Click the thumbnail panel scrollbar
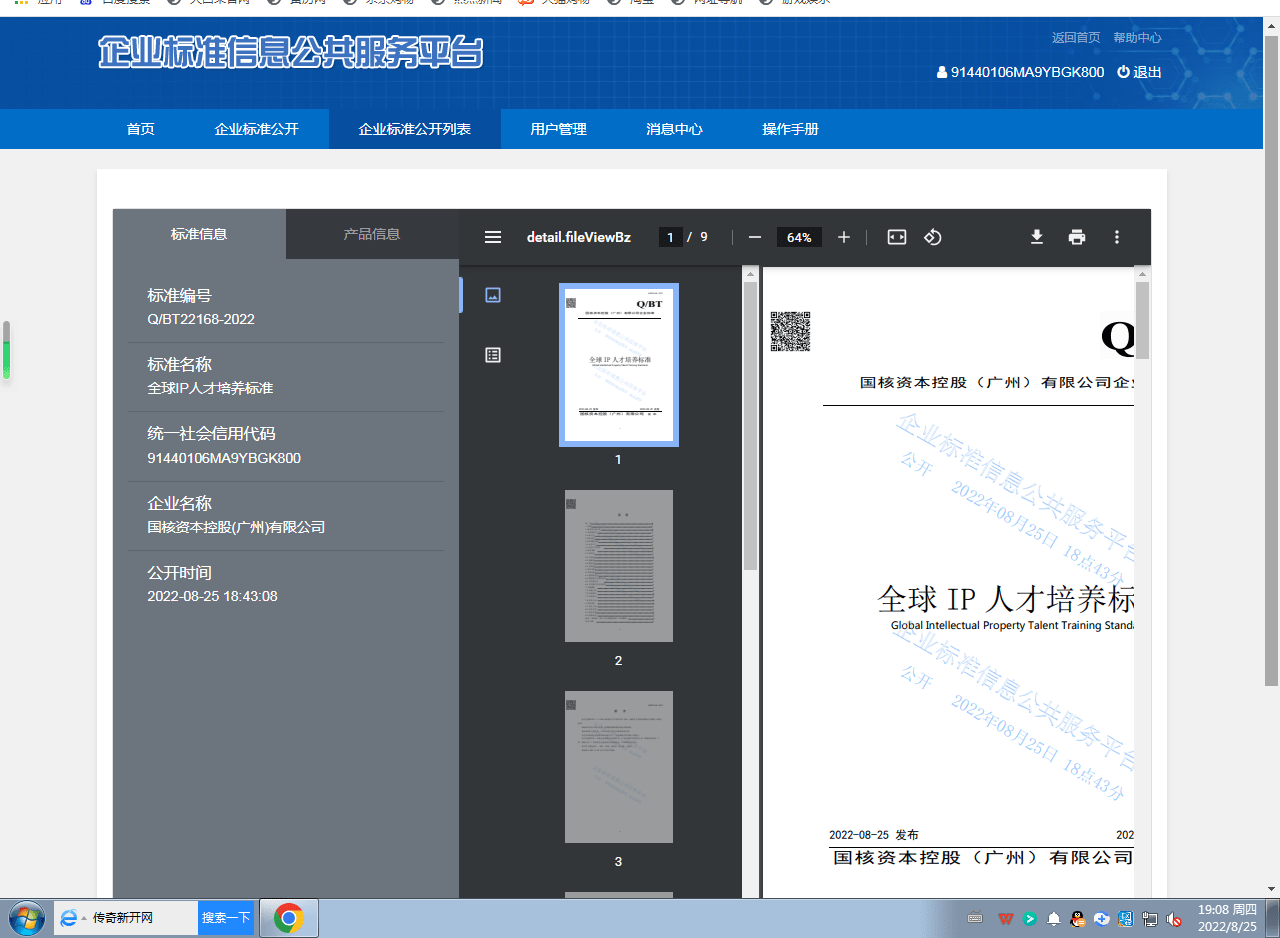Screen dimensions: 1280x938 click(x=750, y=426)
